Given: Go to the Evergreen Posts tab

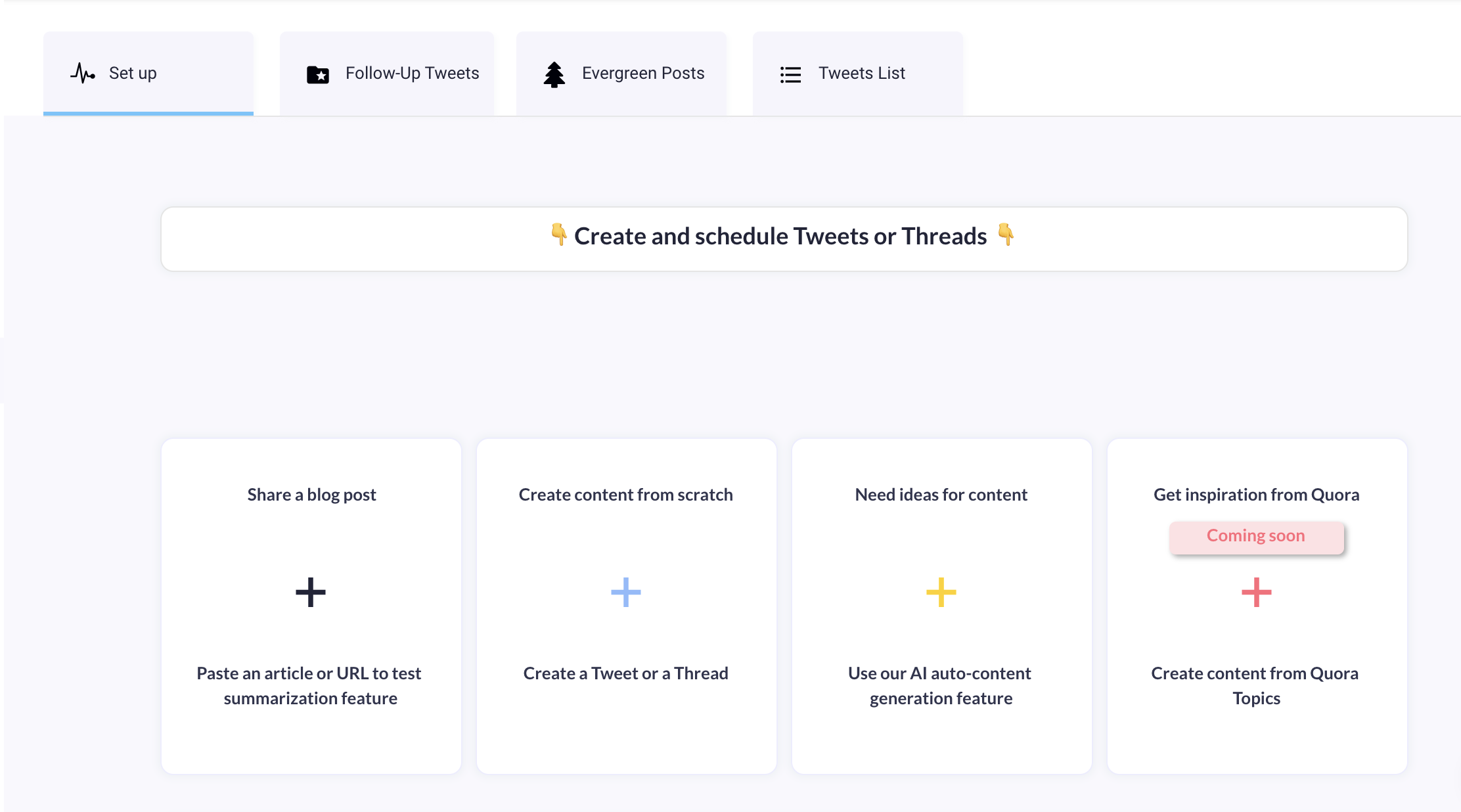Looking at the screenshot, I should pyautogui.click(x=642, y=74).
